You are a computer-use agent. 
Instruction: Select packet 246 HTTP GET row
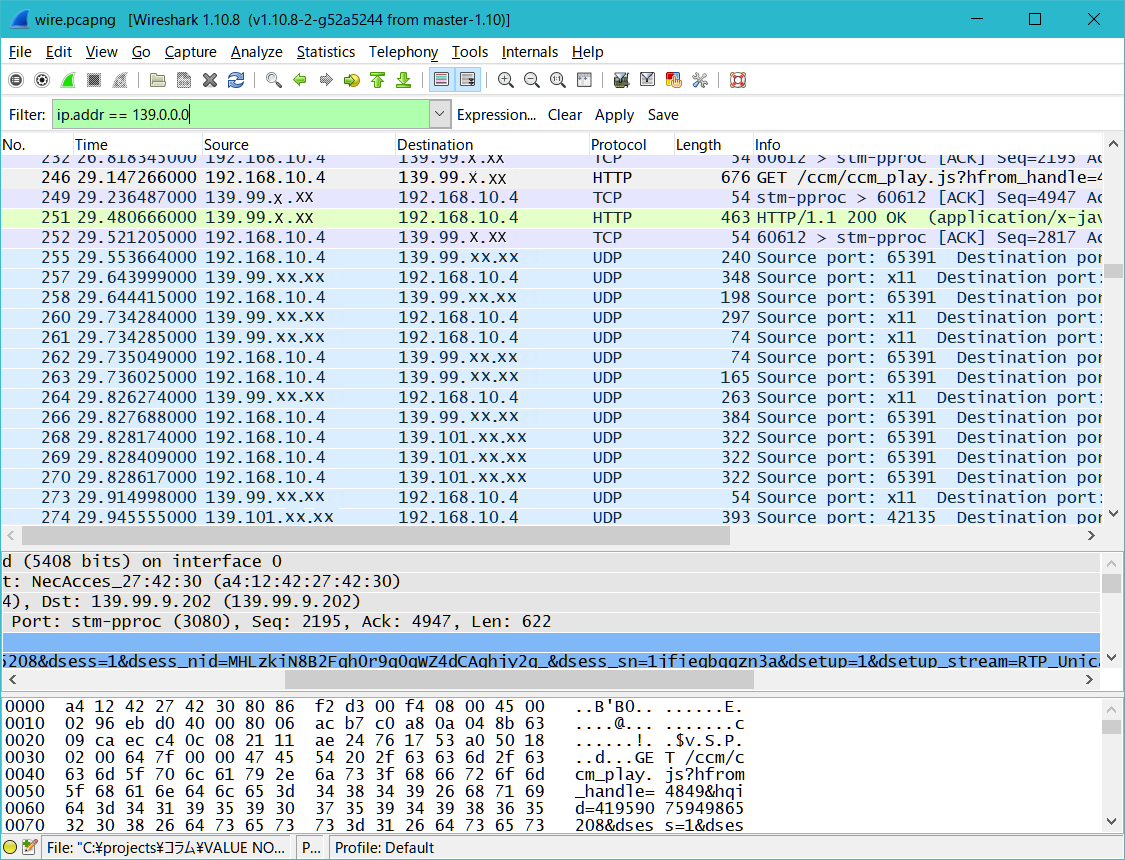pyautogui.click(x=551, y=177)
